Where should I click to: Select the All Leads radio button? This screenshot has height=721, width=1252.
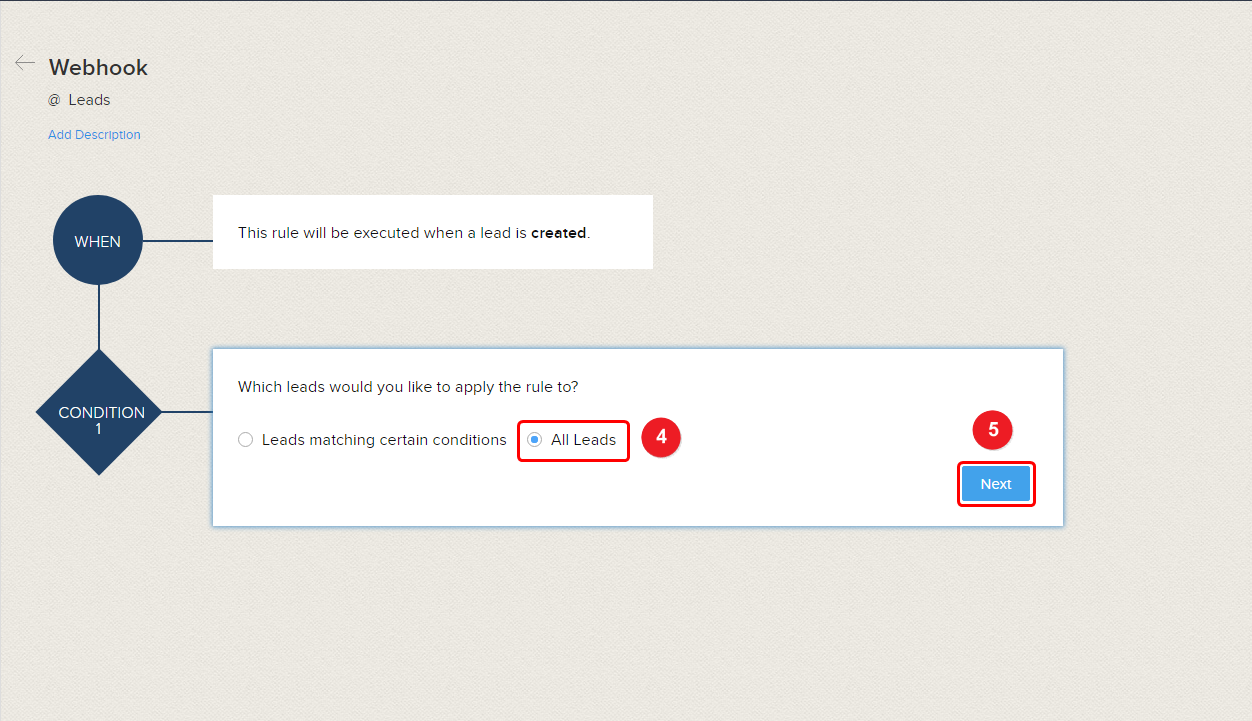[x=535, y=440]
